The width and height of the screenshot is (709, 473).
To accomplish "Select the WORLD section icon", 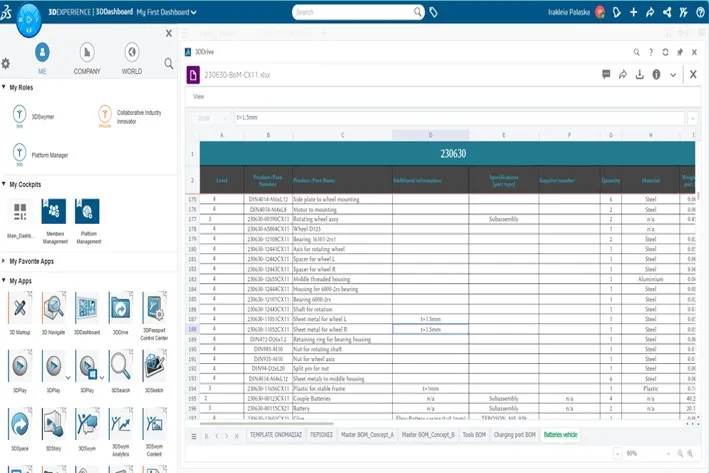I will [x=132, y=52].
